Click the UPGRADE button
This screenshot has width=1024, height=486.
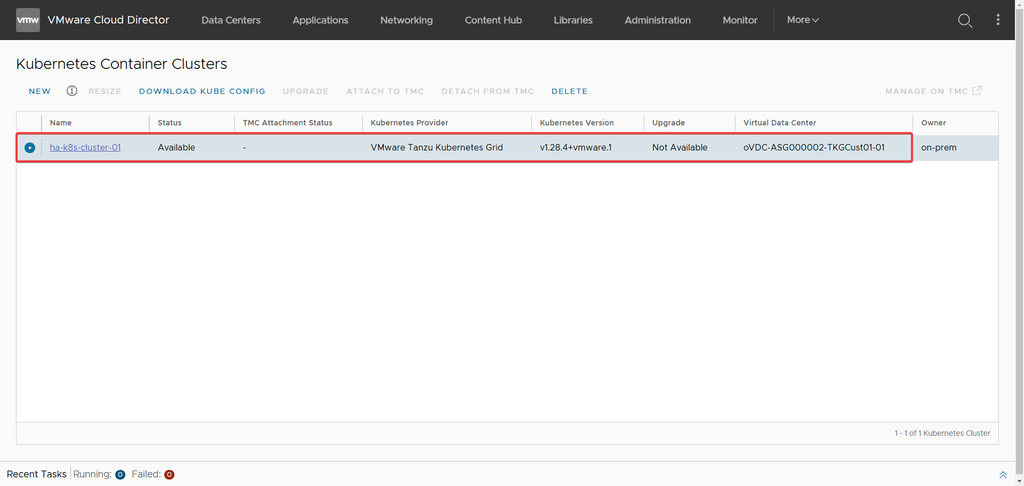tap(306, 91)
